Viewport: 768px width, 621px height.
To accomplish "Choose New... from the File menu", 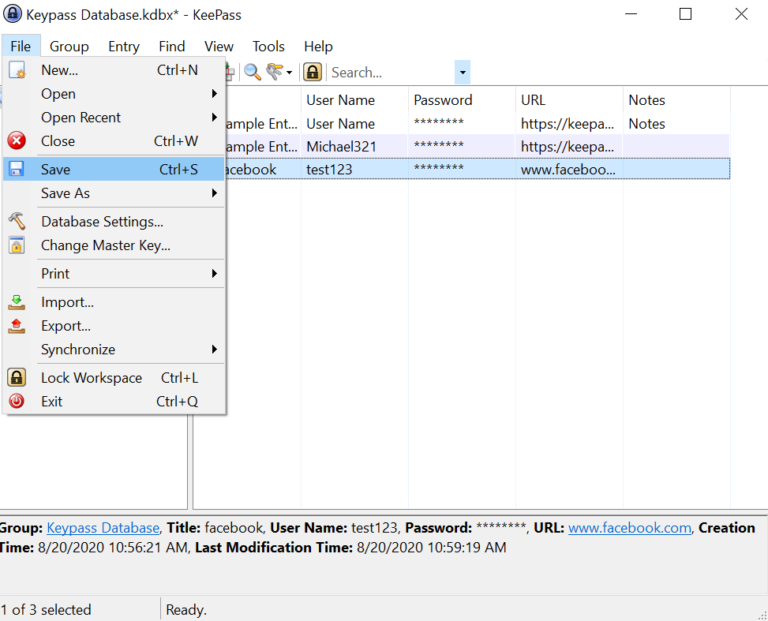I will pyautogui.click(x=114, y=70).
